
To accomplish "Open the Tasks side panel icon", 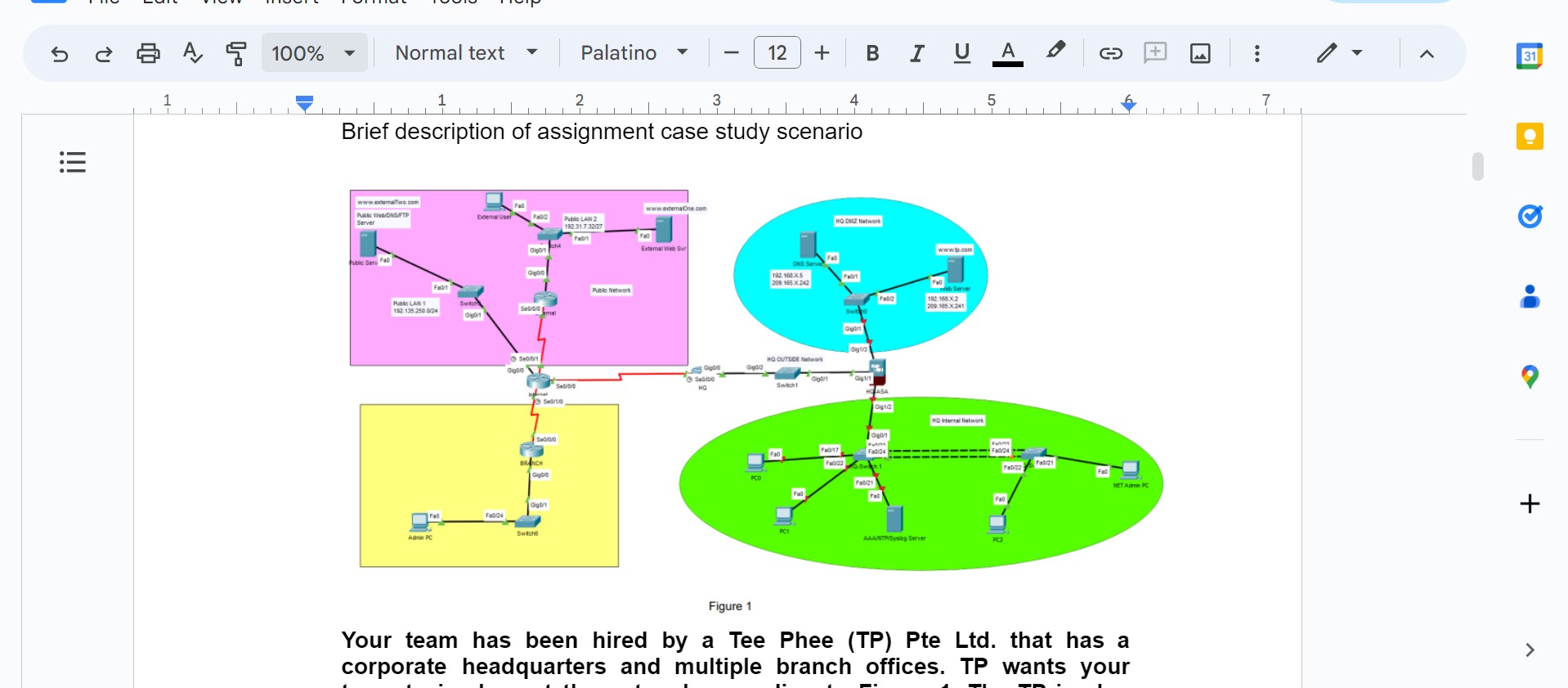I will point(1530,216).
